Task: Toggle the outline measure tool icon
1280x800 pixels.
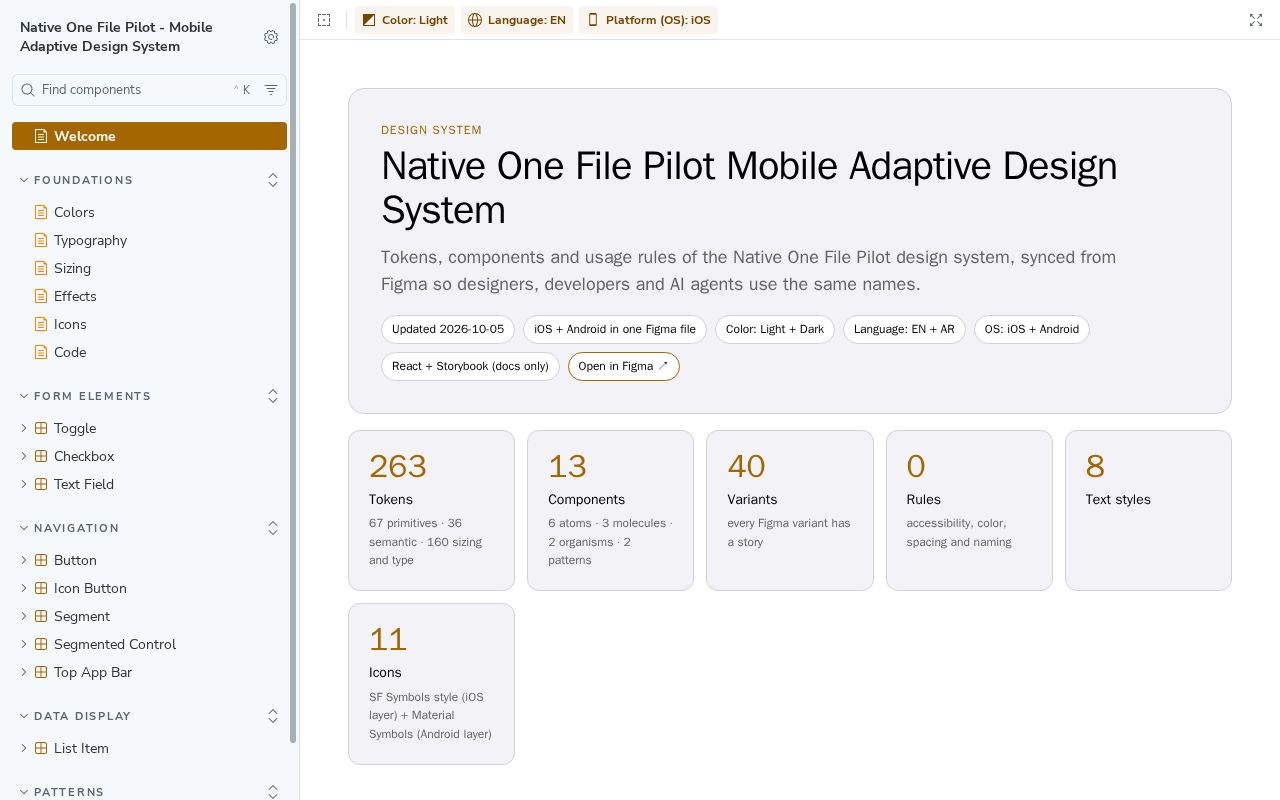Action: (x=324, y=20)
